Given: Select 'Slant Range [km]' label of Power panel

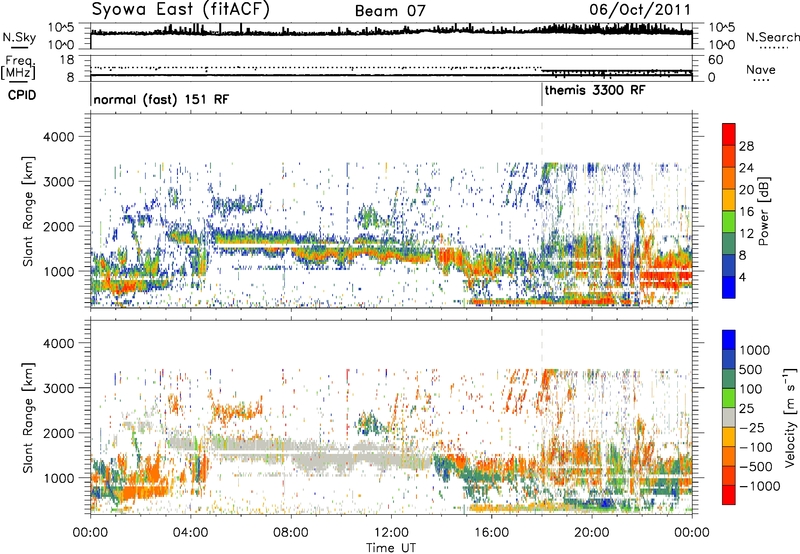Looking at the screenshot, I should point(28,212).
